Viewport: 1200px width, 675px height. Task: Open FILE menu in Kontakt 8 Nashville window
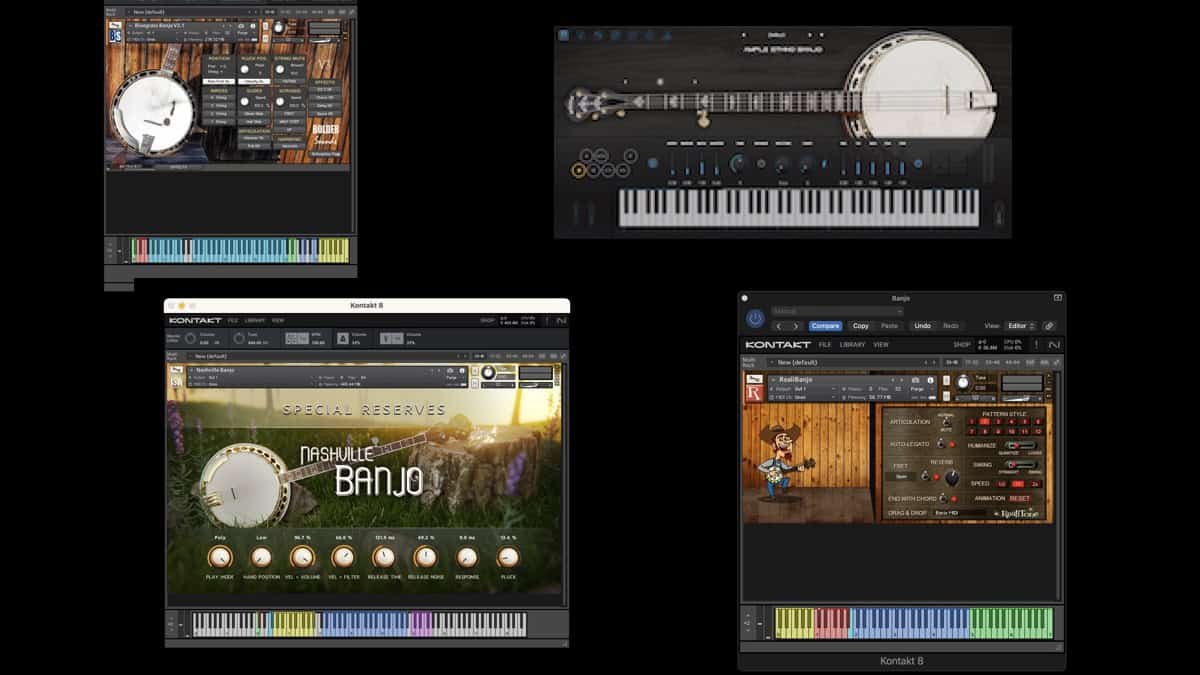click(x=232, y=320)
